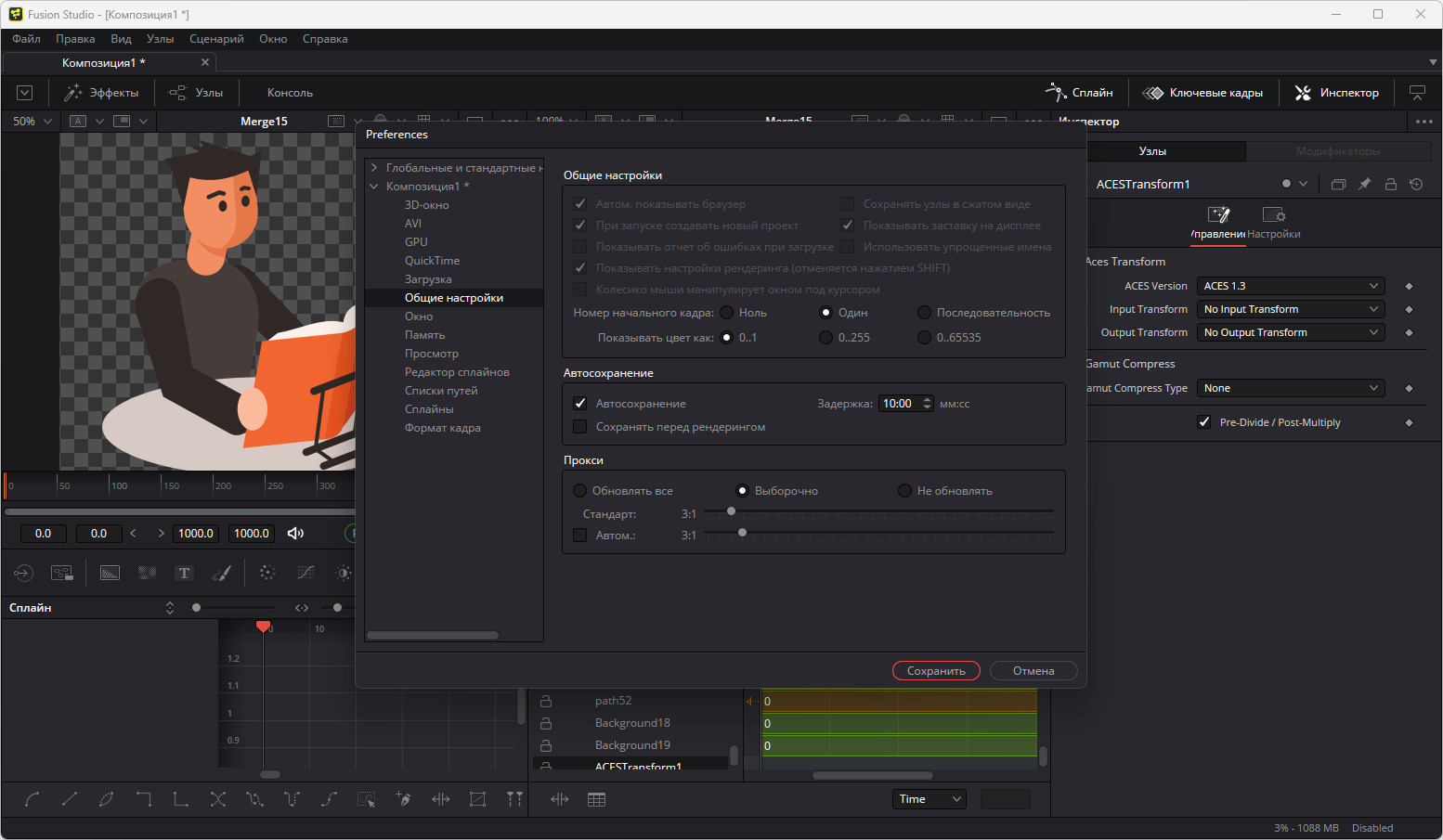Click the click-append pen tool in spline toolbar
This screenshot has height=840, width=1443.
[403, 799]
